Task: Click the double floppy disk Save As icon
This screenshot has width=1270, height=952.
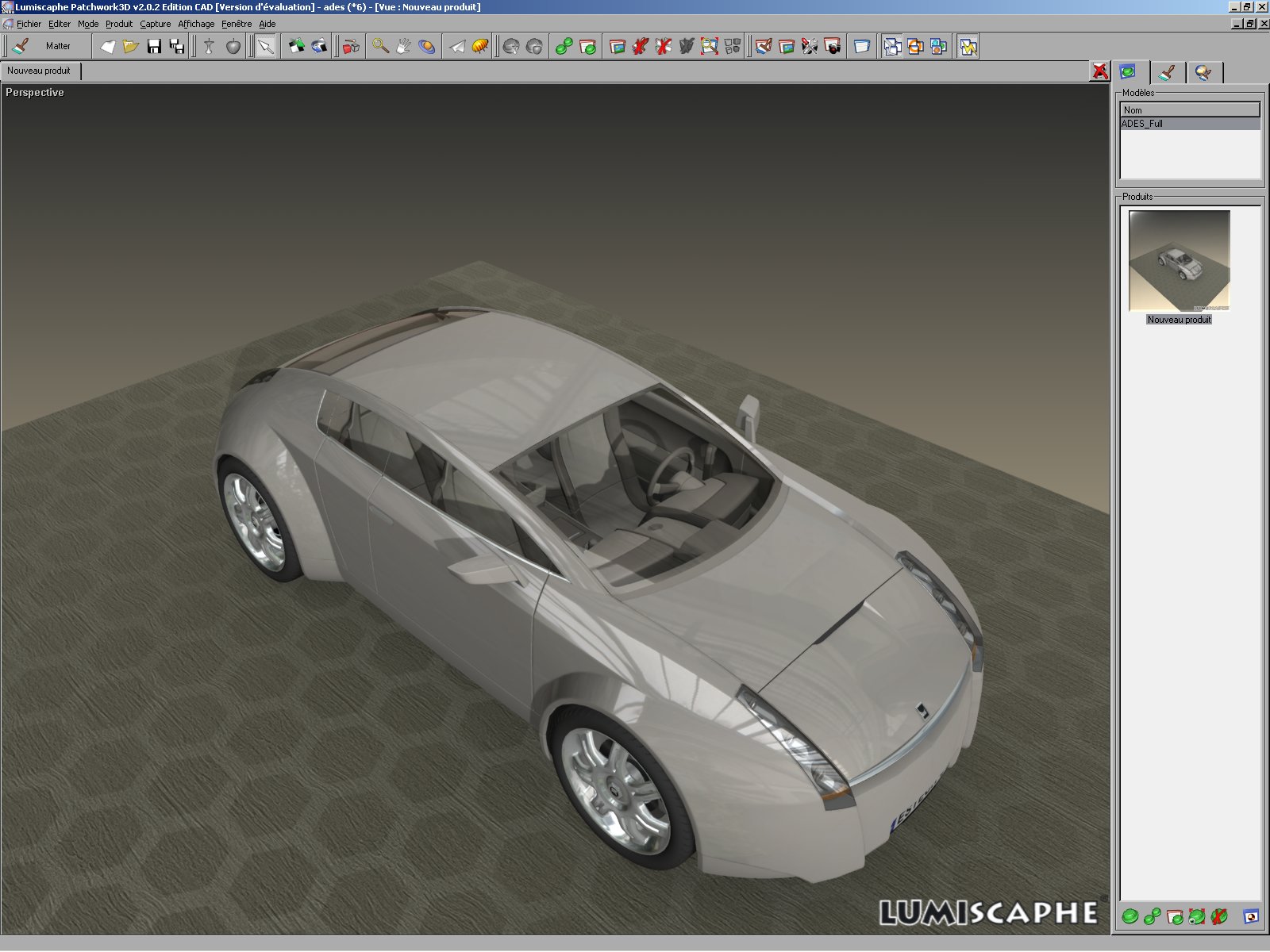Action: (177, 46)
